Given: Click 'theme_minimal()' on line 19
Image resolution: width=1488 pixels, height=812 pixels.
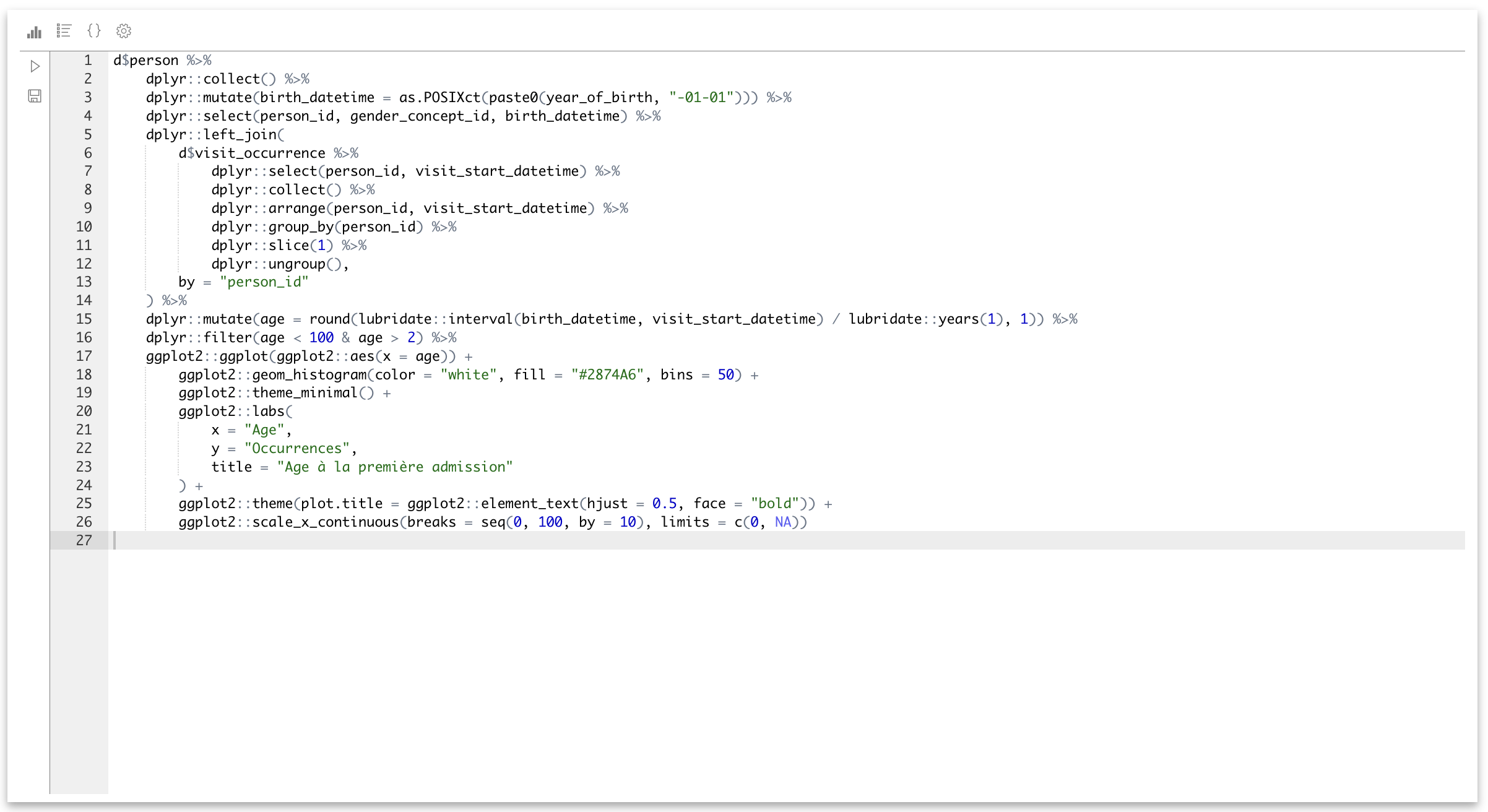Looking at the screenshot, I should click(313, 393).
